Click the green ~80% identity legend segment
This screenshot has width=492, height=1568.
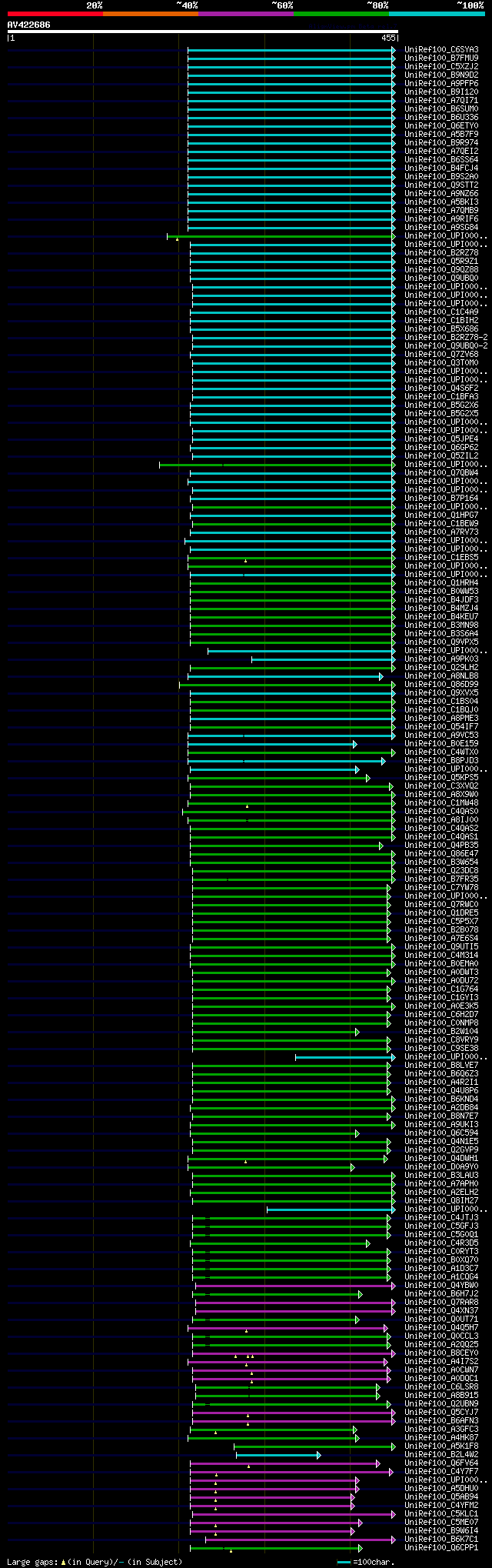(341, 14)
